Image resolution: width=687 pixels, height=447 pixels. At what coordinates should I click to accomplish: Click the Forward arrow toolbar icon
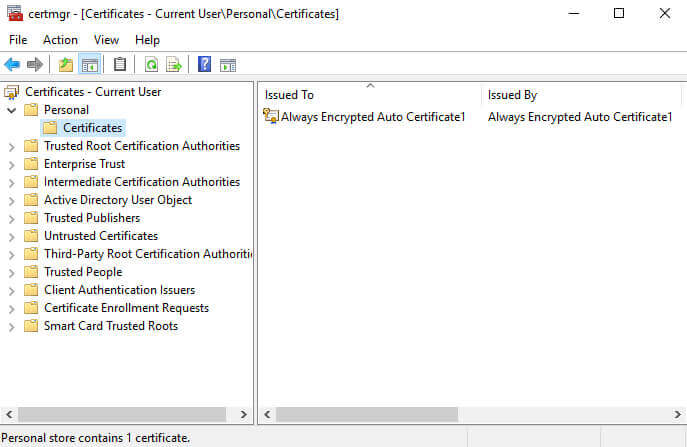(35, 65)
